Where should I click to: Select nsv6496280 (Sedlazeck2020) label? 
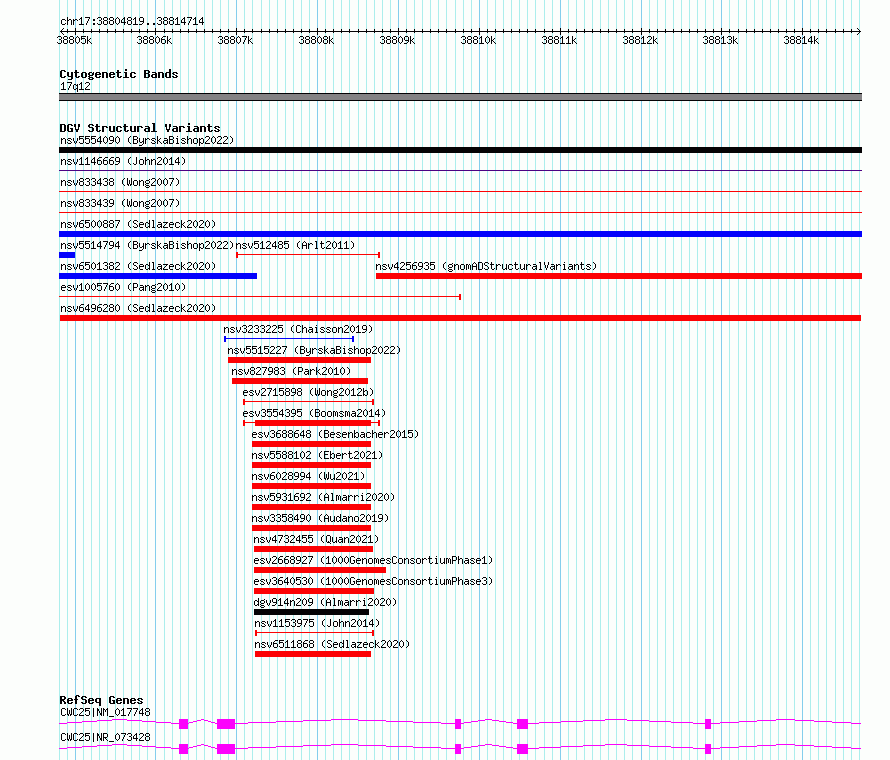[138, 308]
